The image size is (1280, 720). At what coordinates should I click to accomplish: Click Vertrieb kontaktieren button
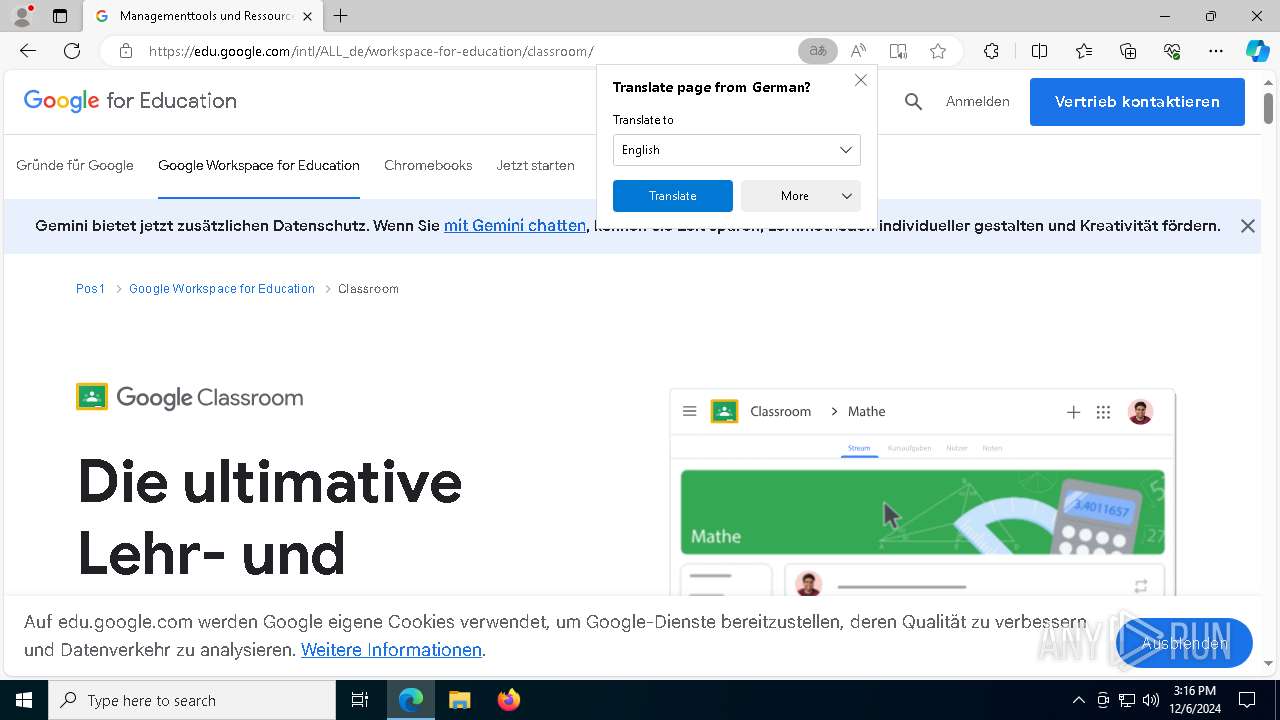coord(1137,102)
